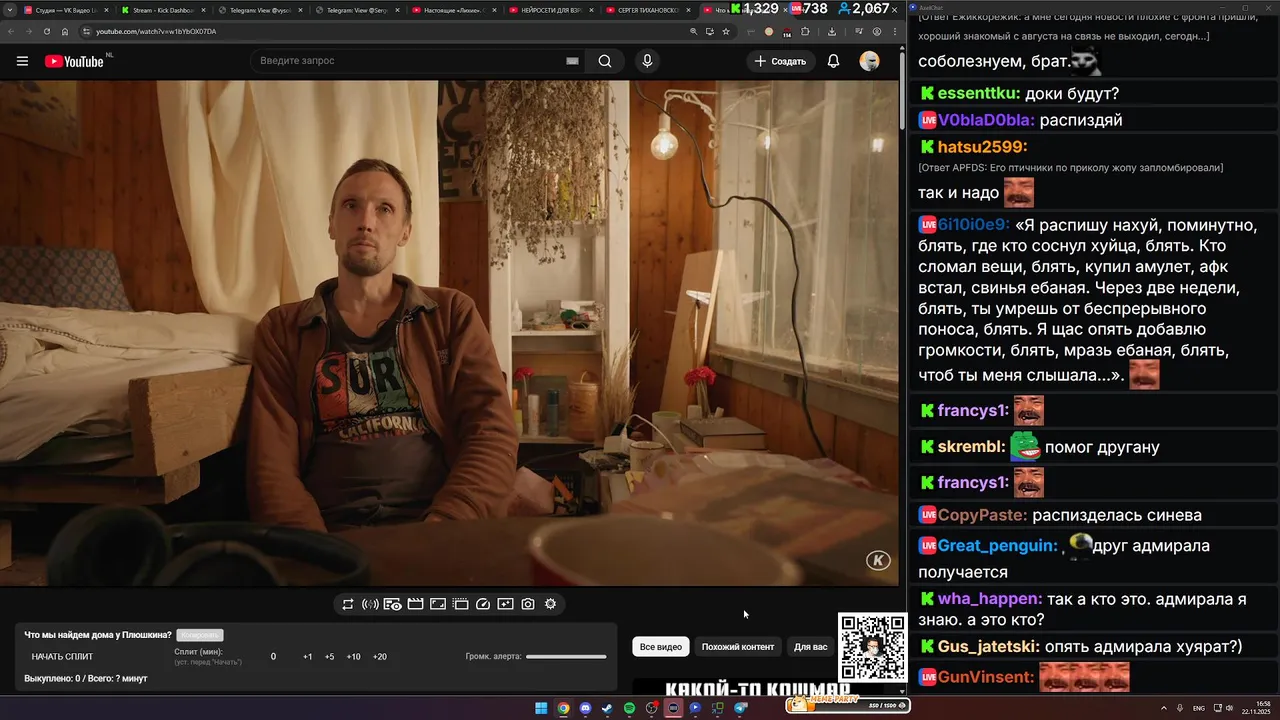Click the Копировать button next to title
1280x720 pixels.
[200, 635]
